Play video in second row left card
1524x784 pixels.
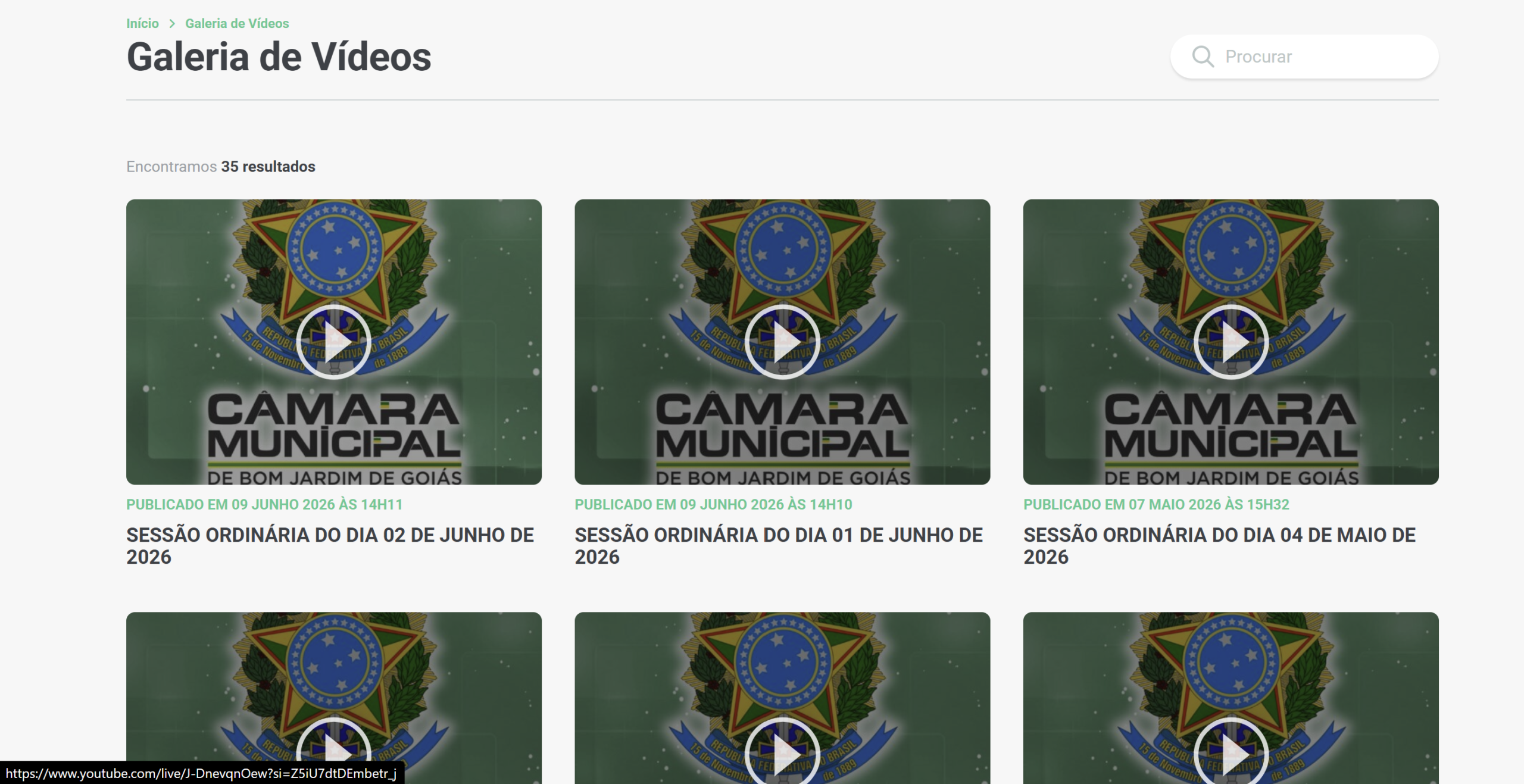click(x=334, y=751)
